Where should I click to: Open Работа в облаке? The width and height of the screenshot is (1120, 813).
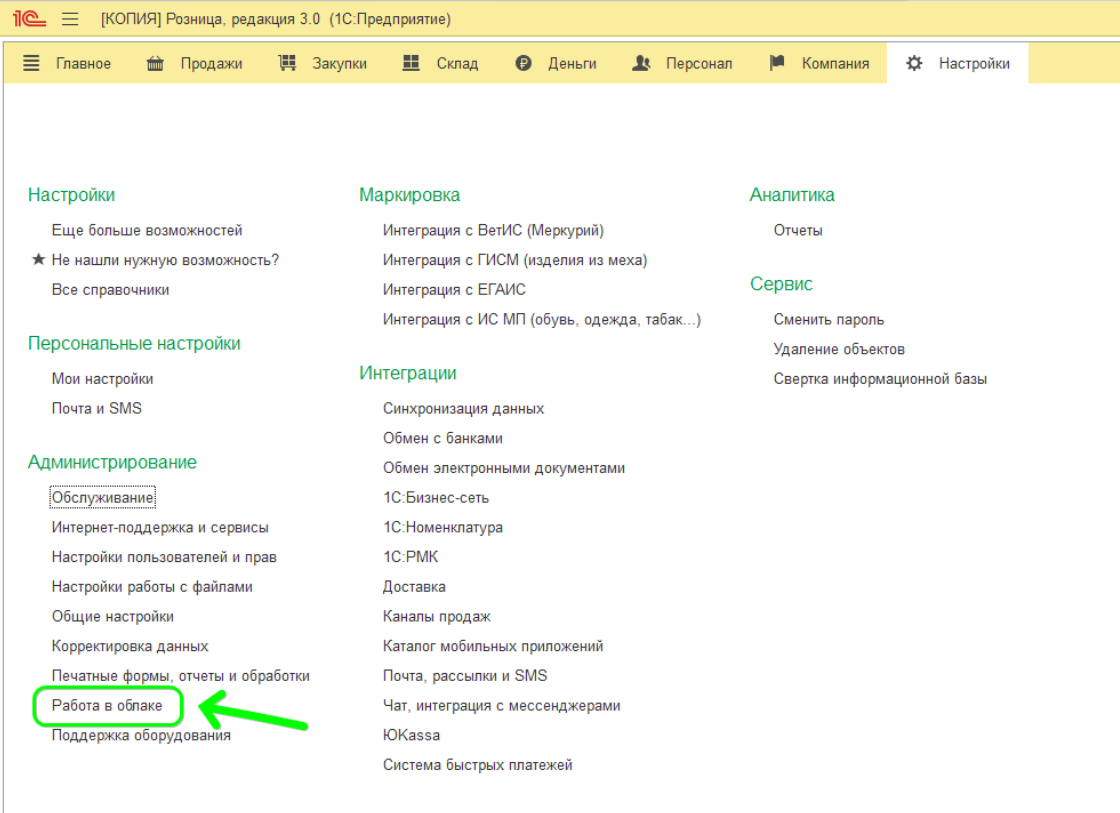(107, 706)
